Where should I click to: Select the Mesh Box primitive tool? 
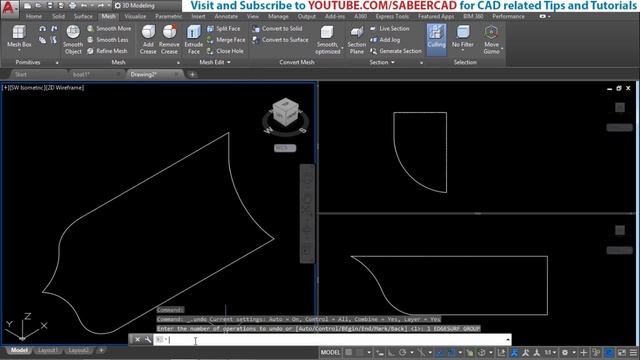click(x=19, y=36)
